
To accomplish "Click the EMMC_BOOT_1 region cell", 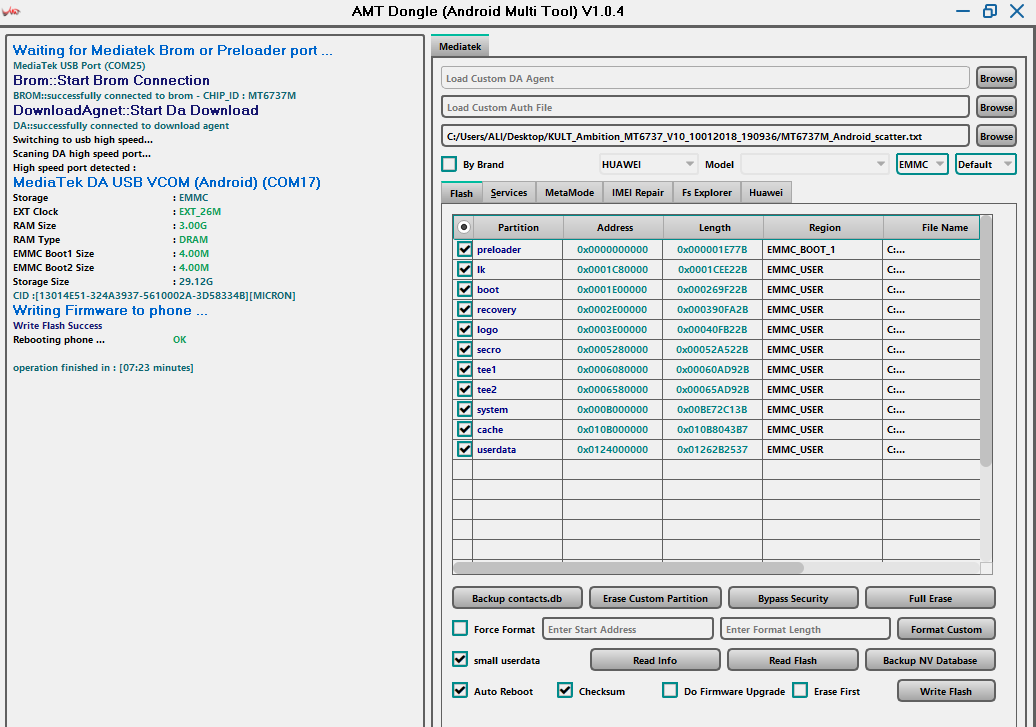I will [x=823, y=249].
